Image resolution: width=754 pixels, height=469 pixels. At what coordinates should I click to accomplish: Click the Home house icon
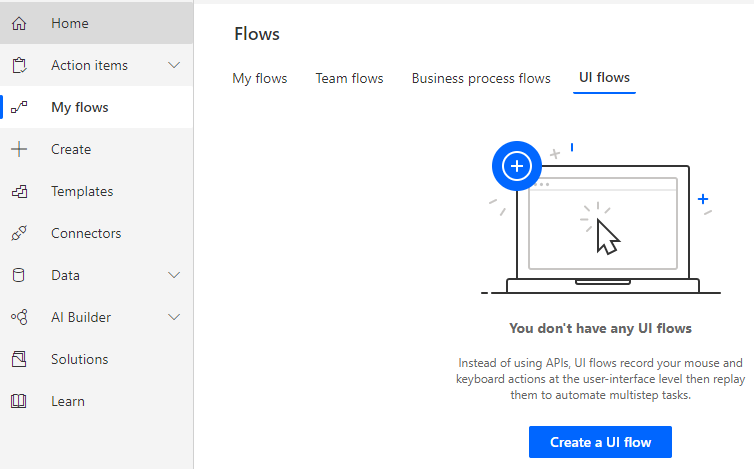(19, 23)
